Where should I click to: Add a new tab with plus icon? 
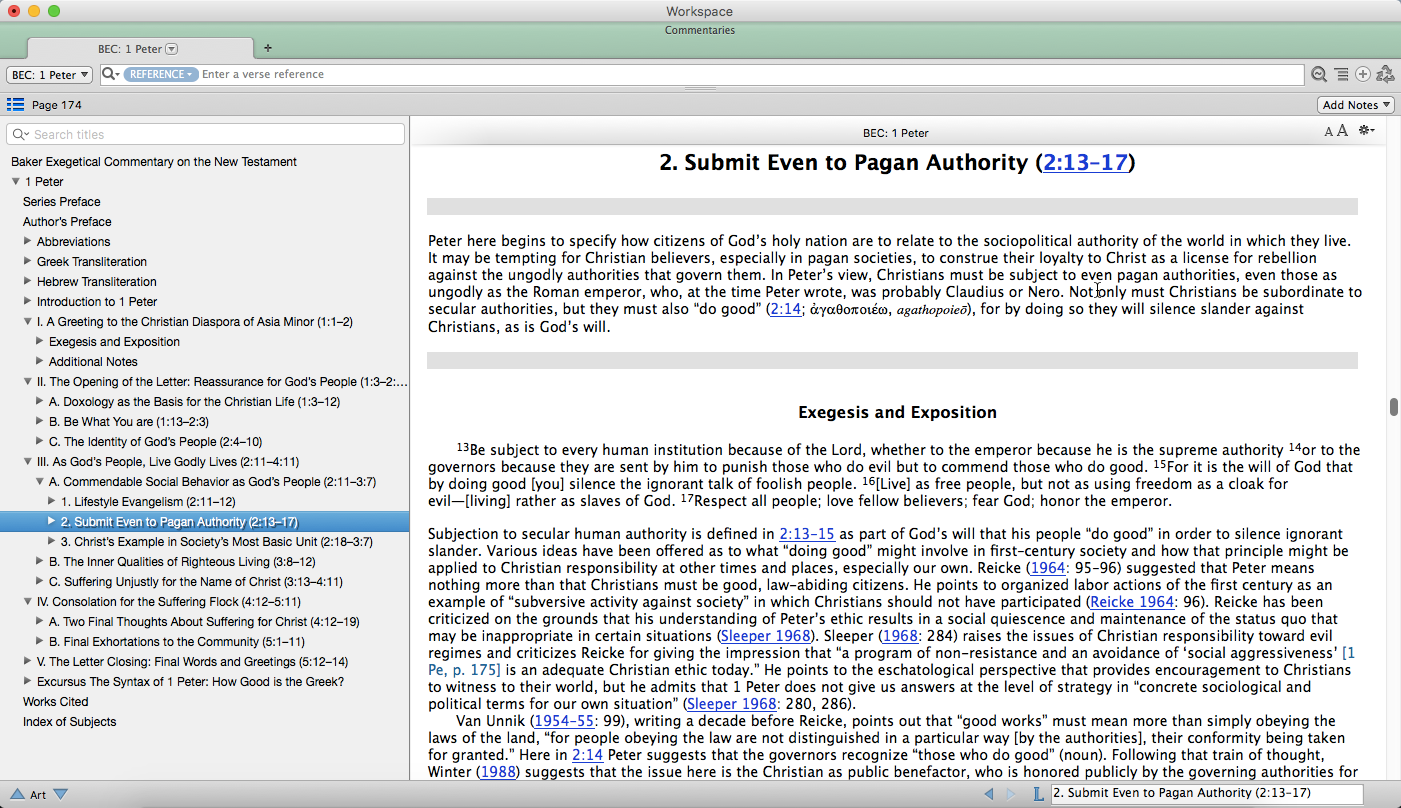(267, 48)
